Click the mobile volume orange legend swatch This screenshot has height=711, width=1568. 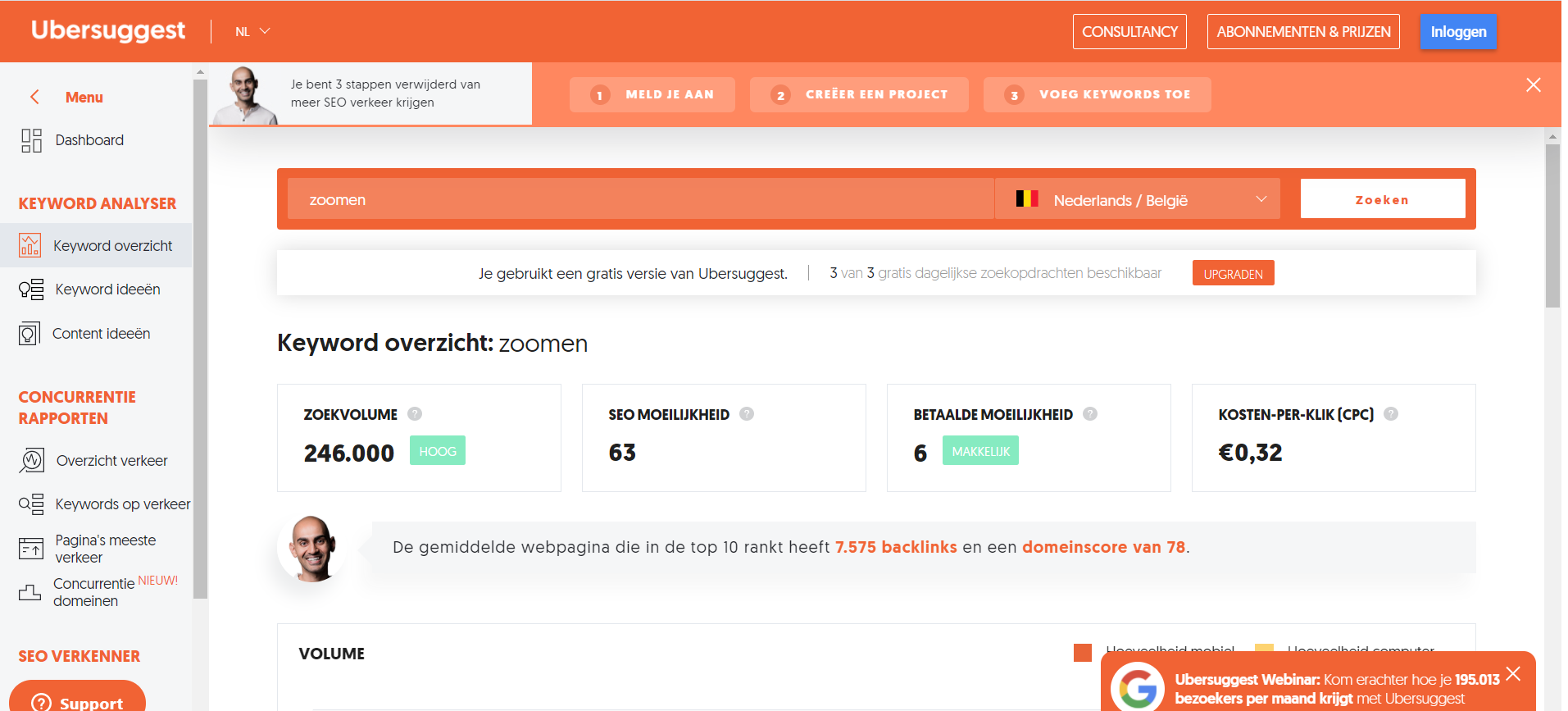click(1083, 653)
